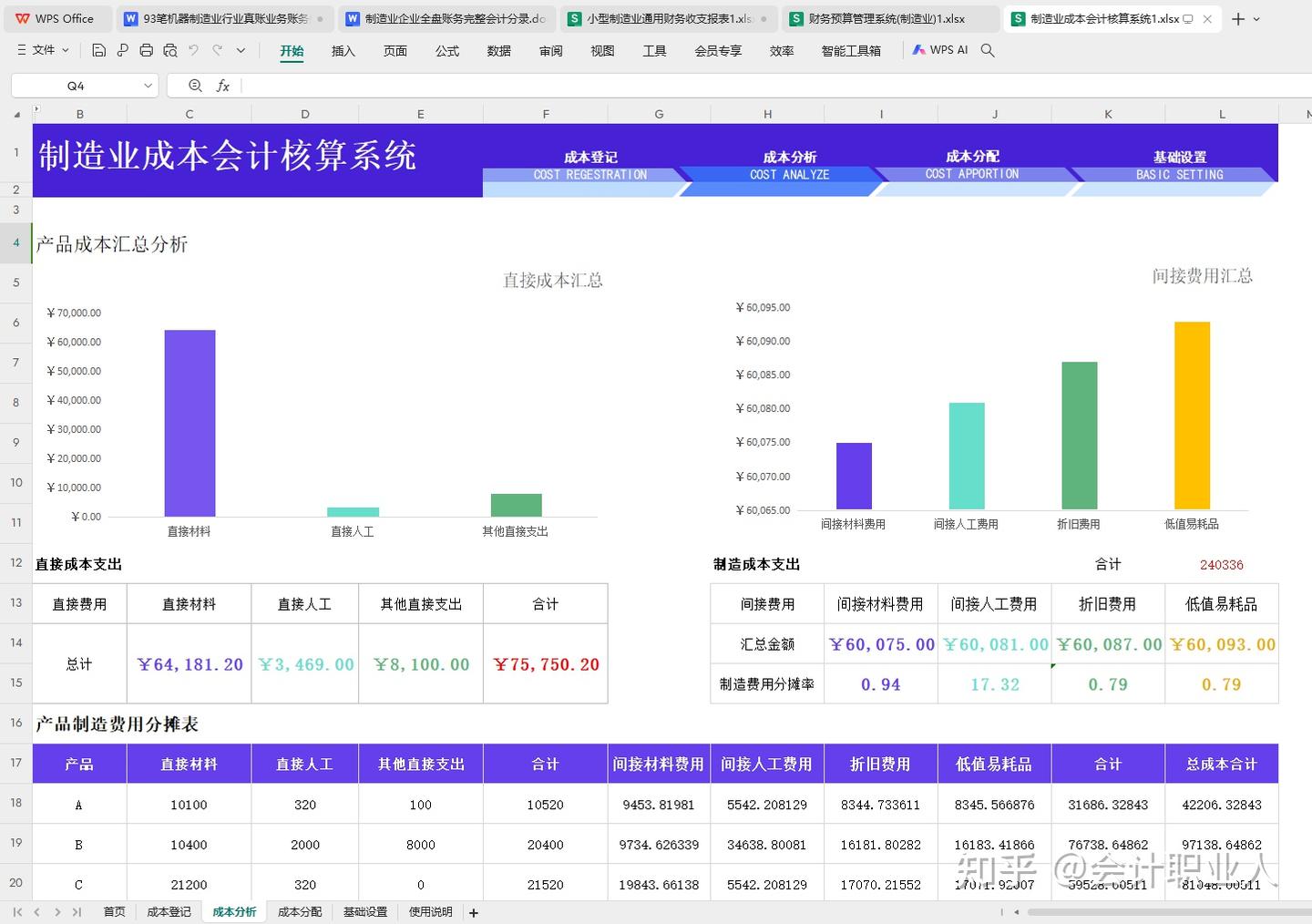The width and height of the screenshot is (1312, 924).
Task: Add new sheet with plus icon
Action: 474,912
